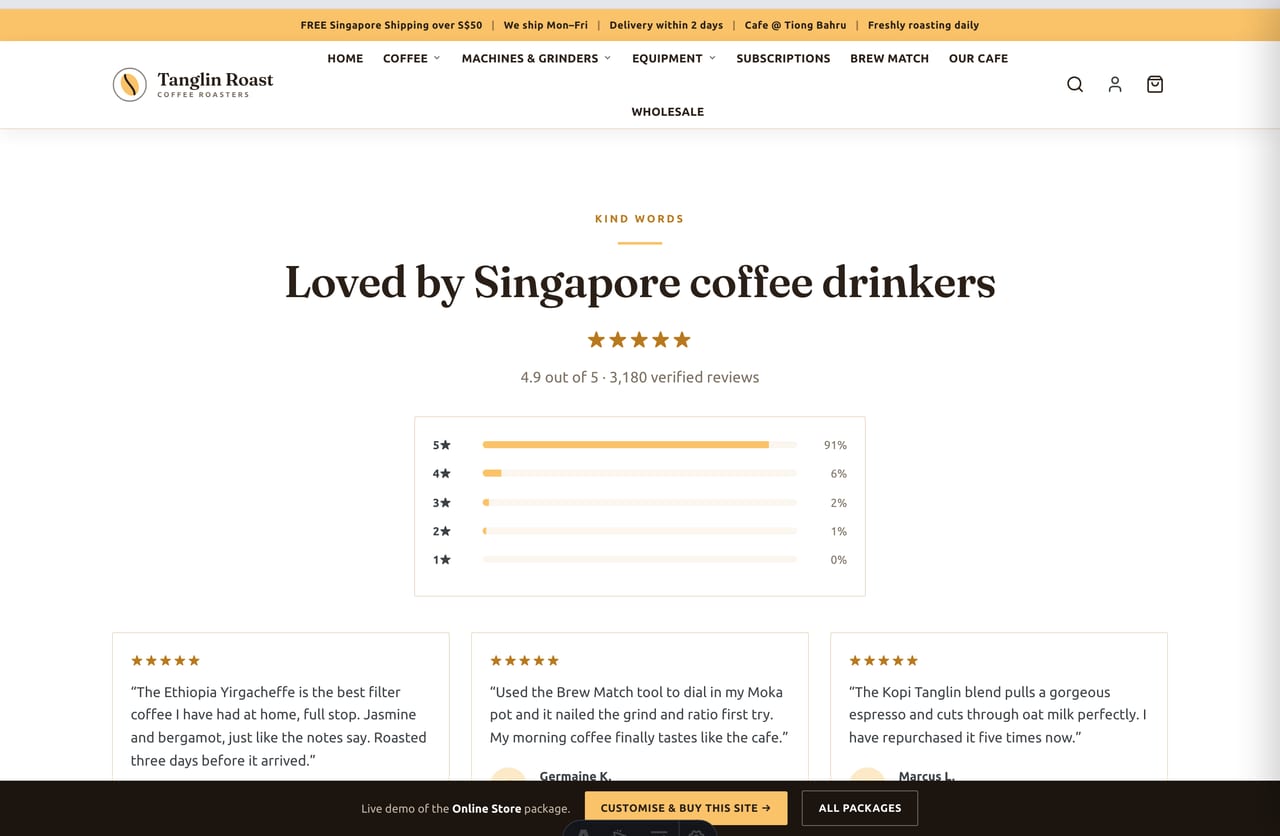This screenshot has height=836, width=1280.
Task: Click the 6% value
Action: click(x=839, y=474)
